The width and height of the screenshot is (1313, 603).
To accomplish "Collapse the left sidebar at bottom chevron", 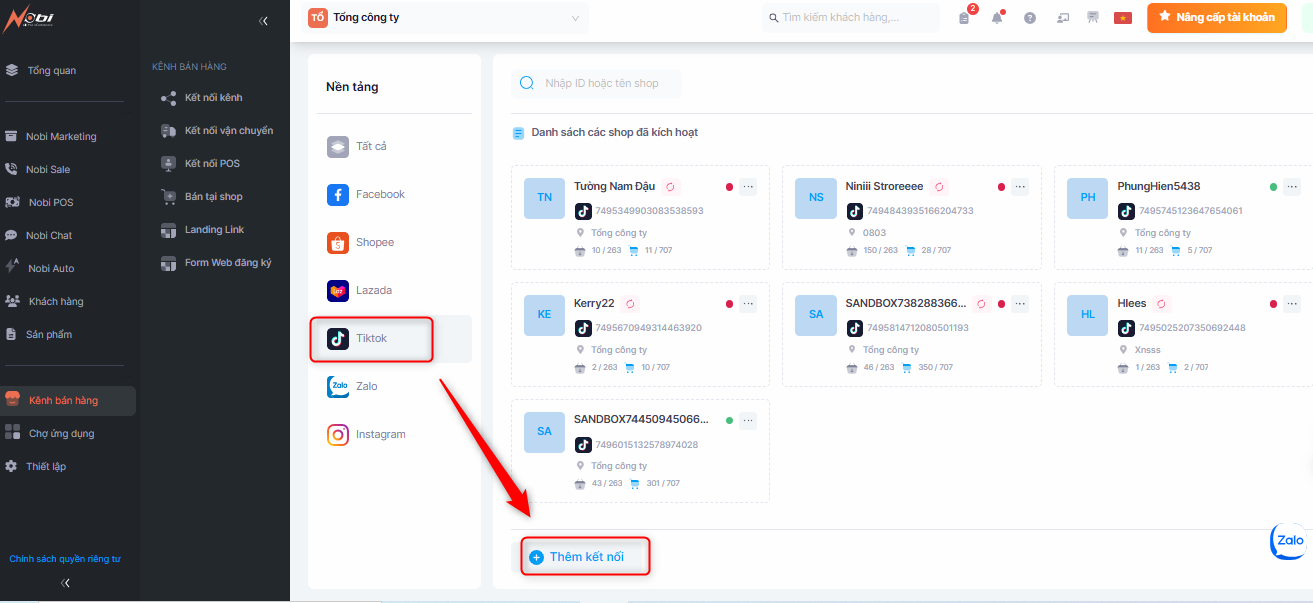I will pyautogui.click(x=65, y=582).
